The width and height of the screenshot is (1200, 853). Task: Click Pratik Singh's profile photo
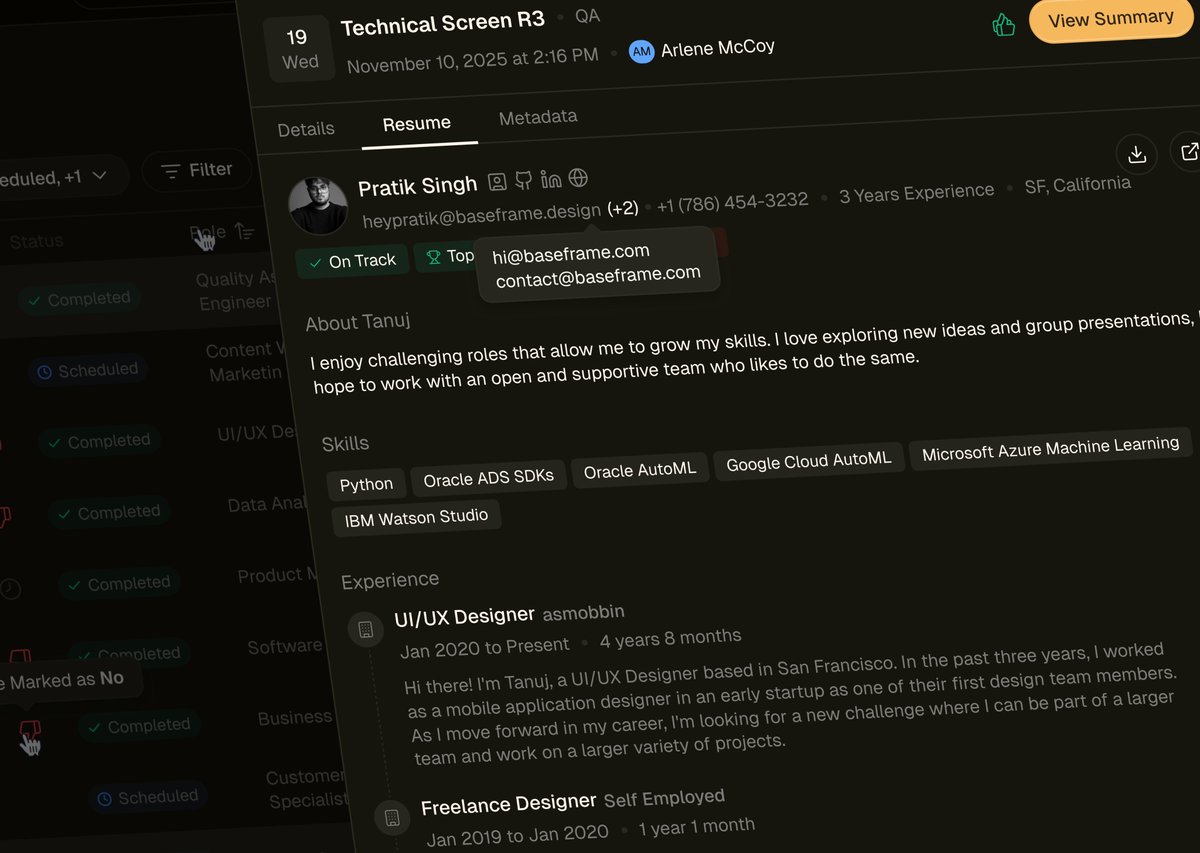click(x=318, y=205)
